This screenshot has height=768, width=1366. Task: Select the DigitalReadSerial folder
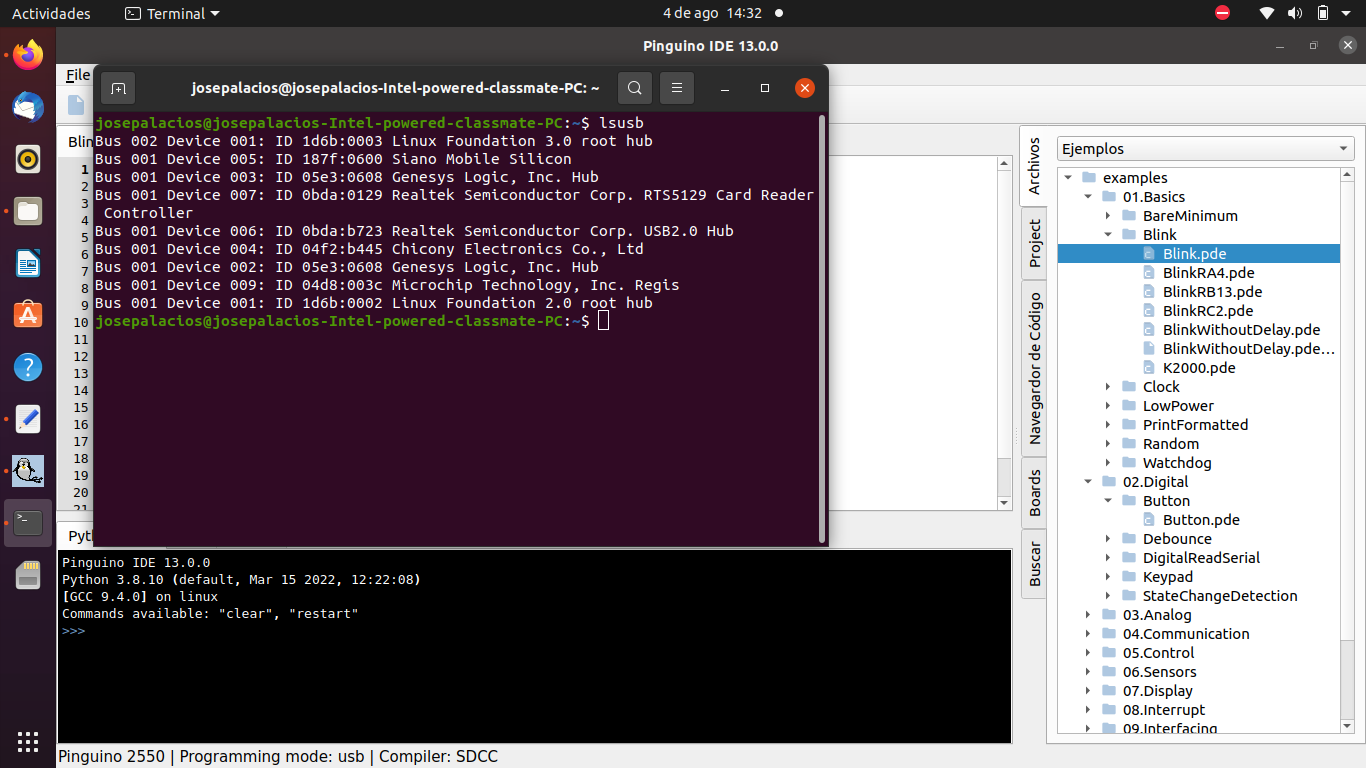[x=1201, y=558]
